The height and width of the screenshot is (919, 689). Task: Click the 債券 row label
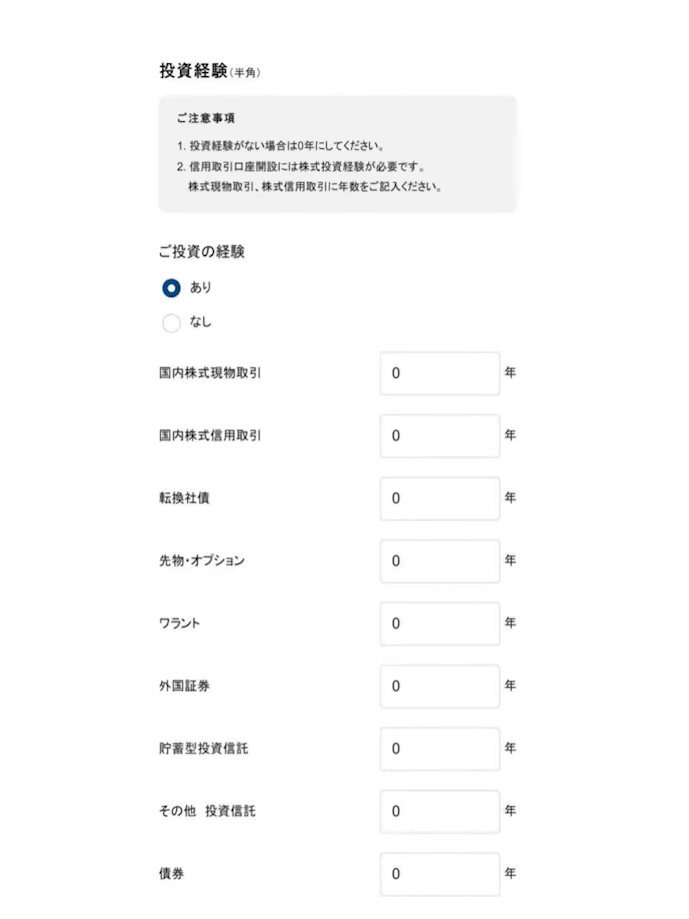(x=172, y=873)
